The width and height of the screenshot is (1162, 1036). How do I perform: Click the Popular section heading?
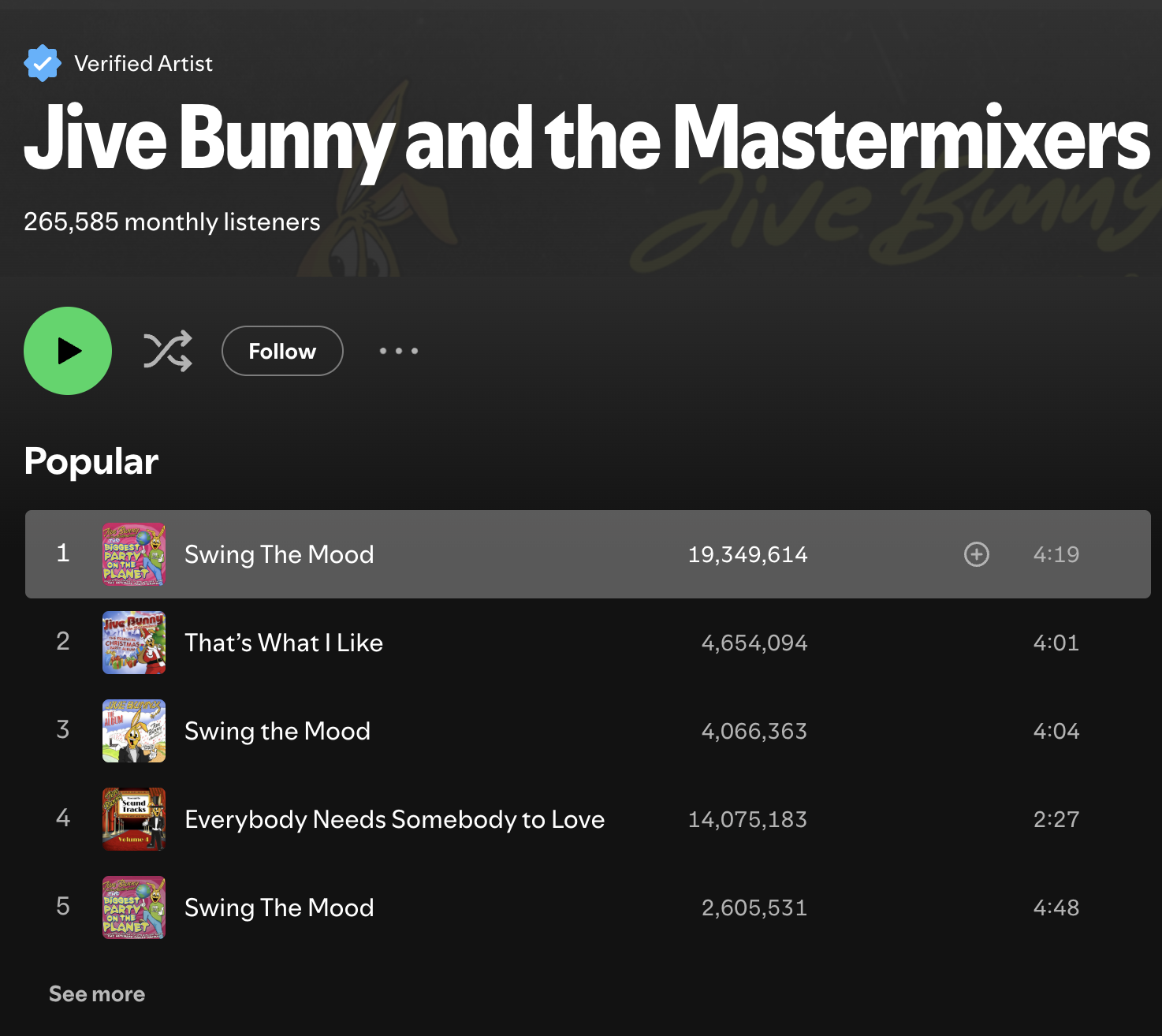tap(91, 462)
